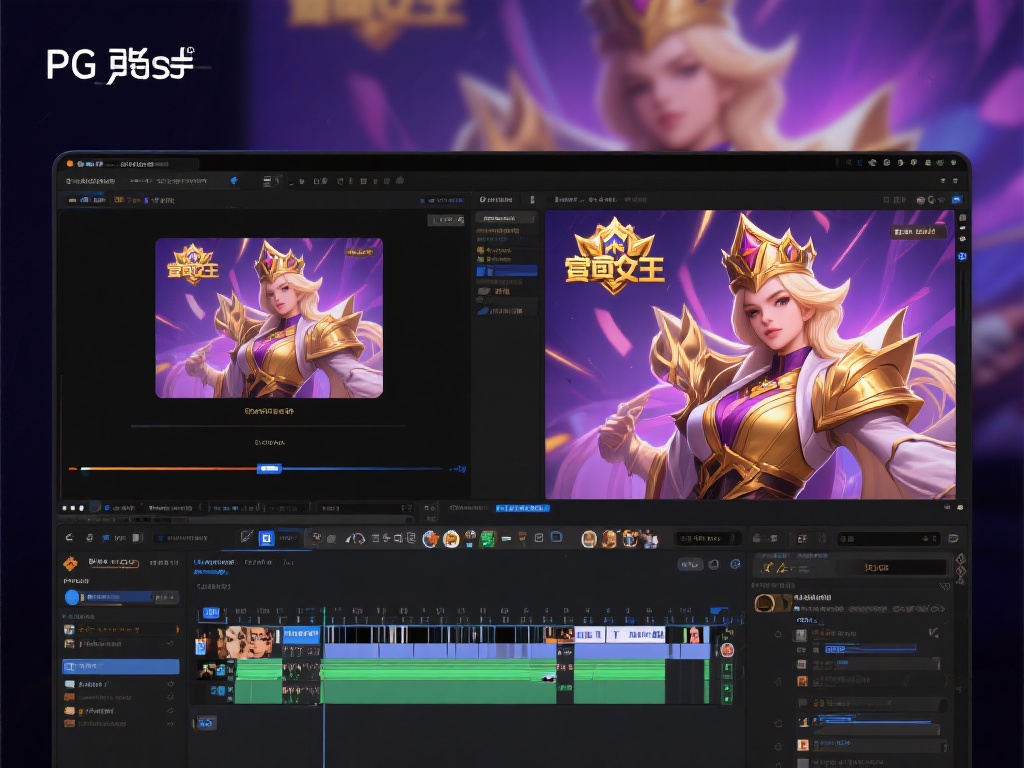The width and height of the screenshot is (1024, 768).
Task: Toggle the lower green audio track header icon
Action: (x=216, y=690)
